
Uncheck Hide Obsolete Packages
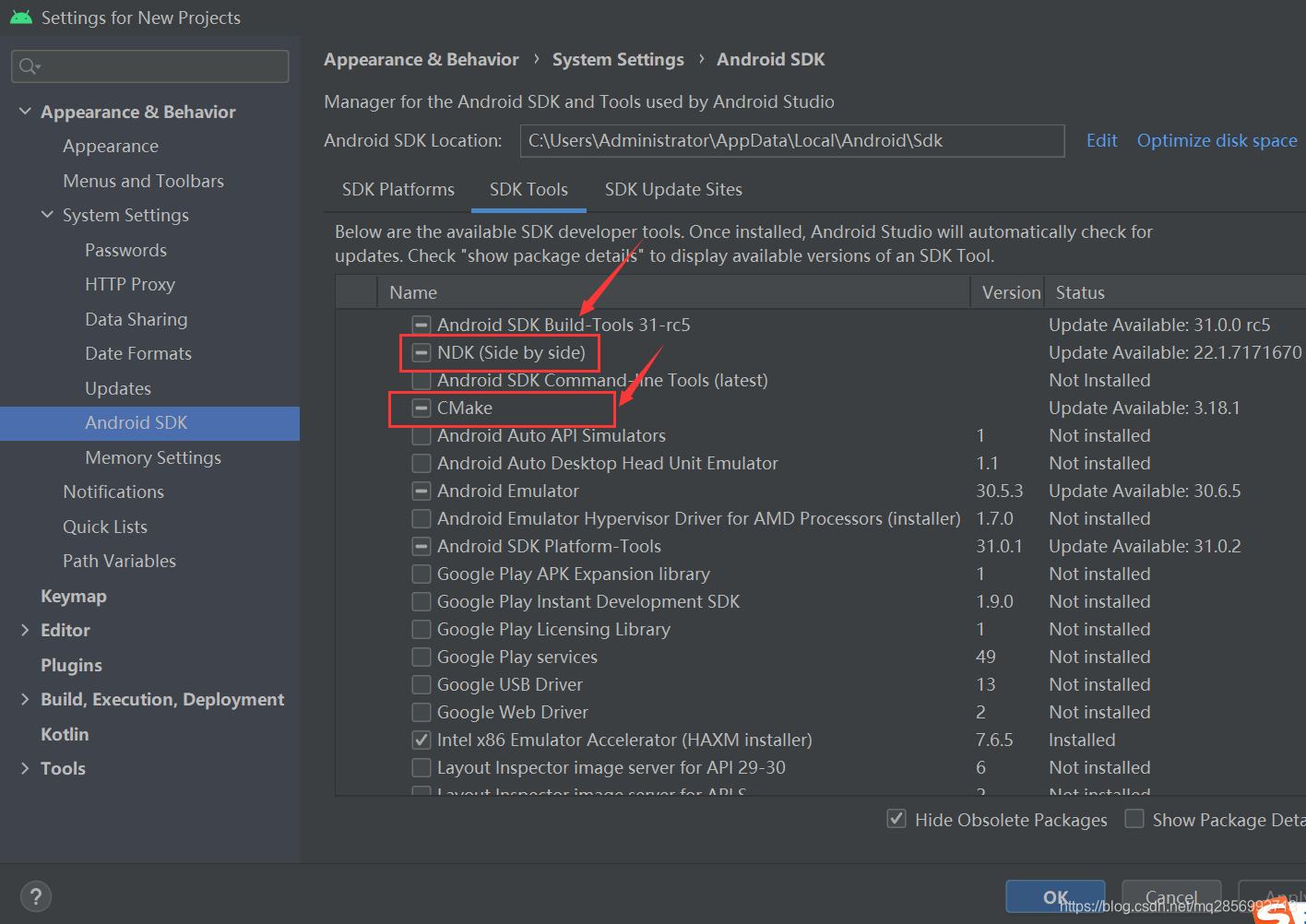click(896, 819)
